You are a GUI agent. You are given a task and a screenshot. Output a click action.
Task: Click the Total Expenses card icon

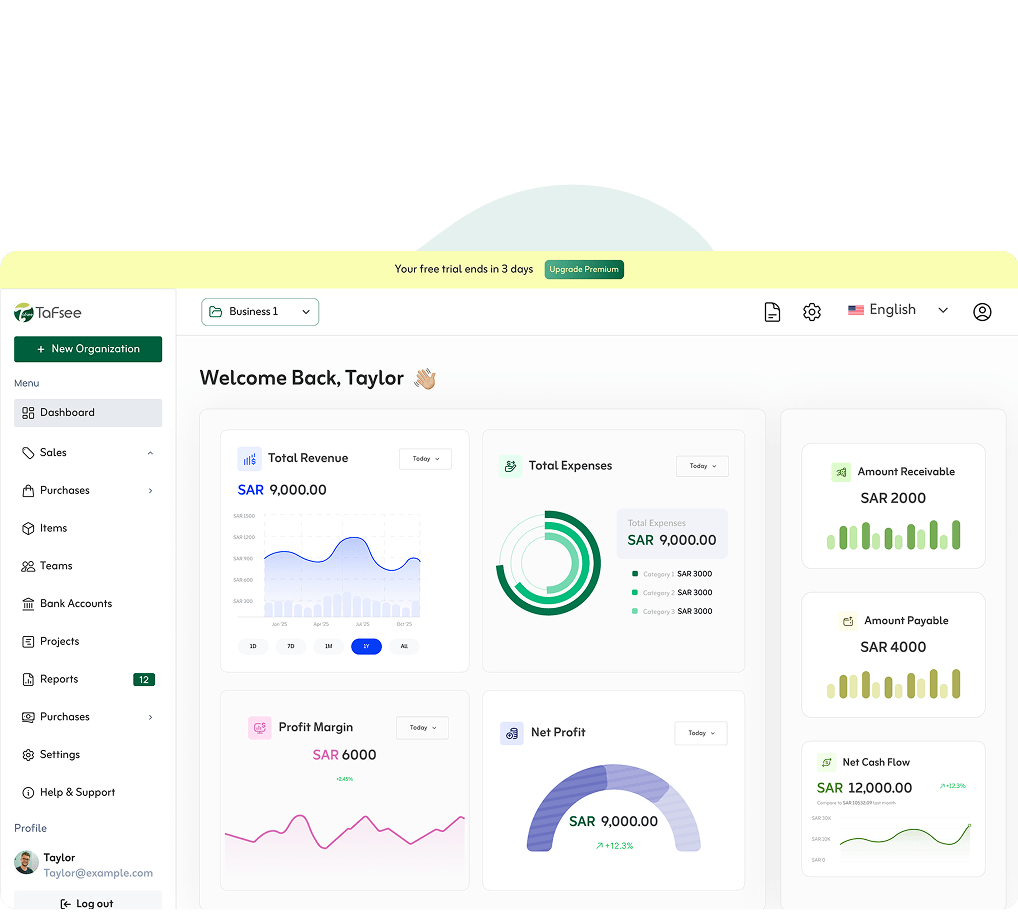point(510,466)
